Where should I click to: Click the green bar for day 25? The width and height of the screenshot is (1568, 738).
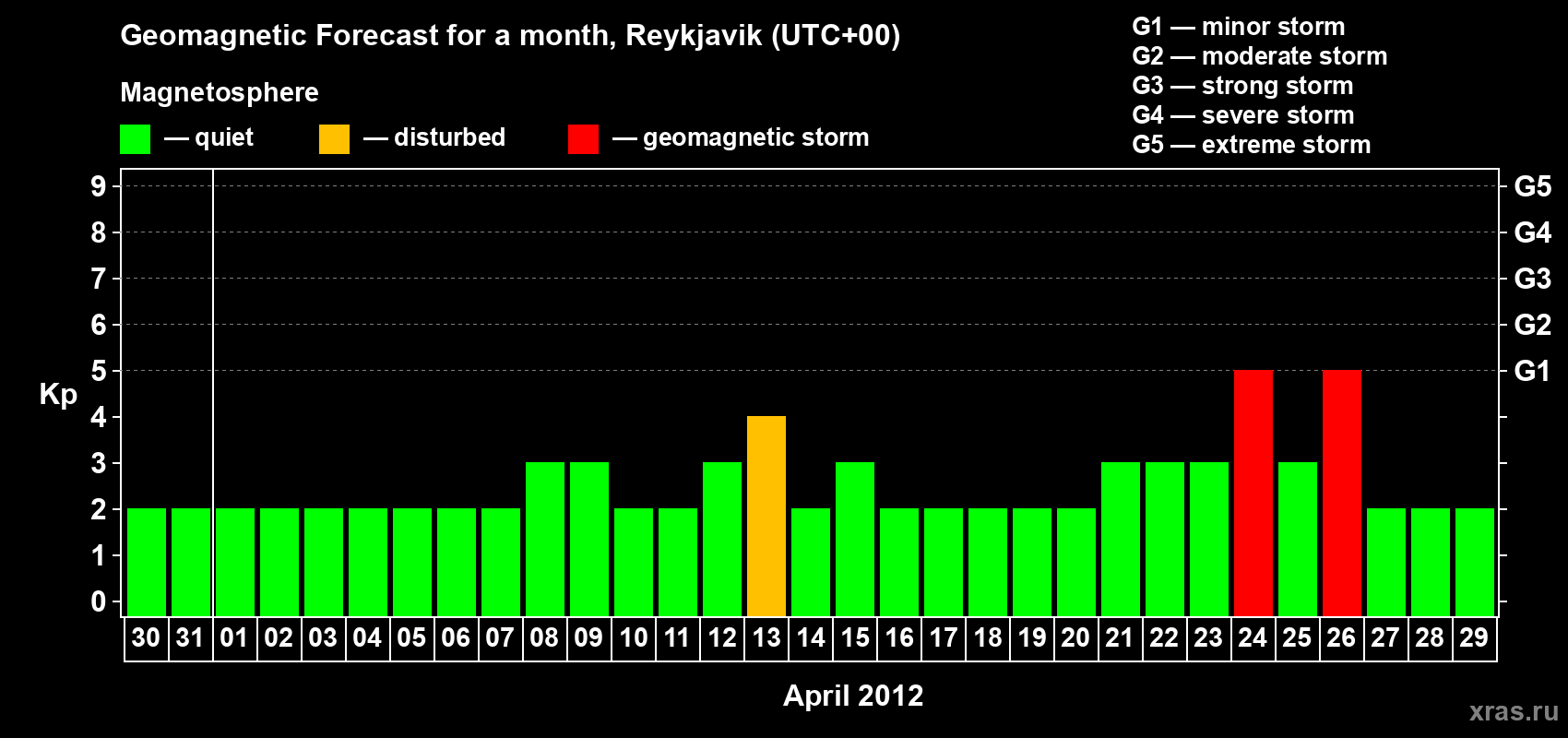tap(1298, 539)
